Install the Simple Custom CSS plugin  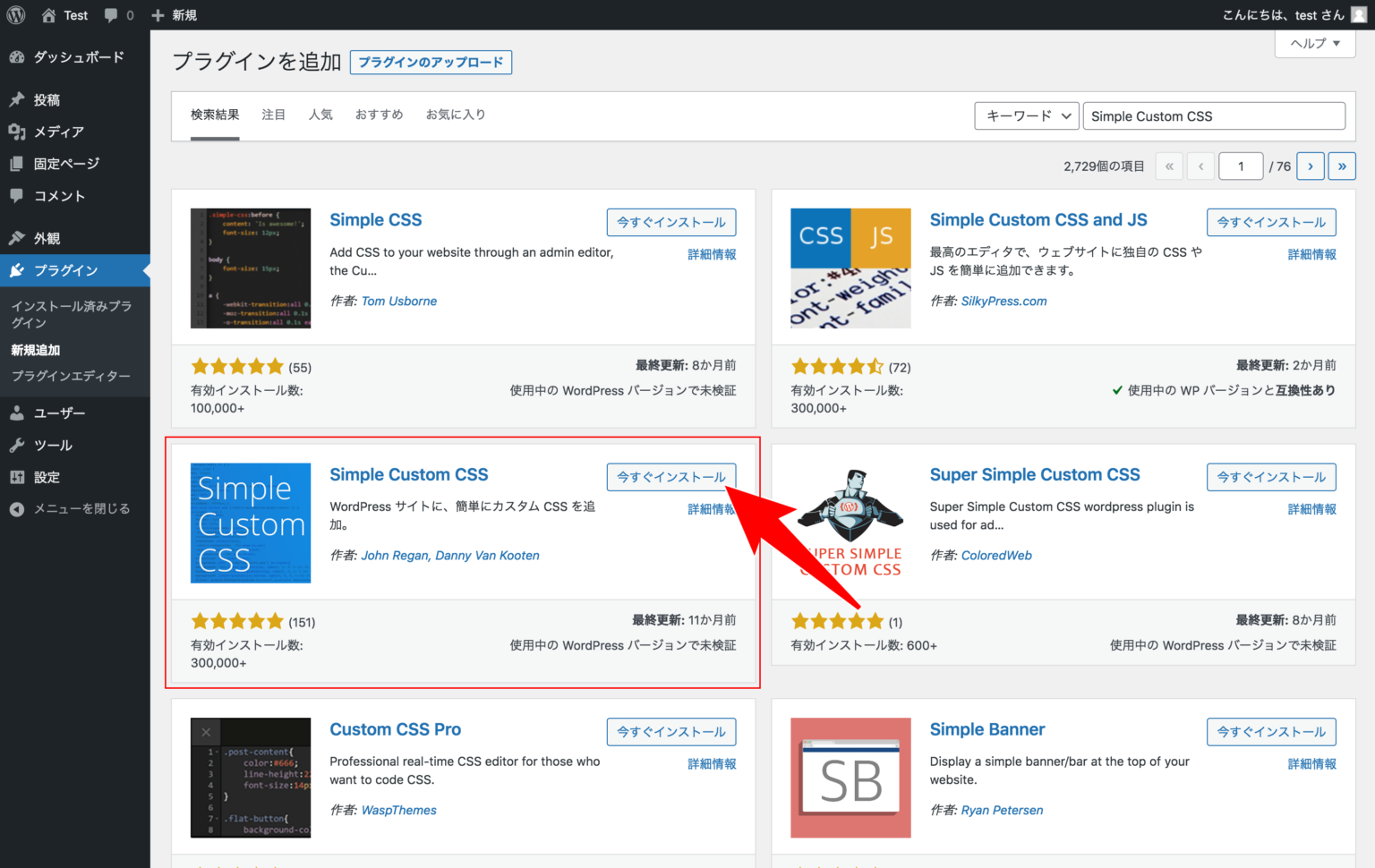tap(671, 477)
